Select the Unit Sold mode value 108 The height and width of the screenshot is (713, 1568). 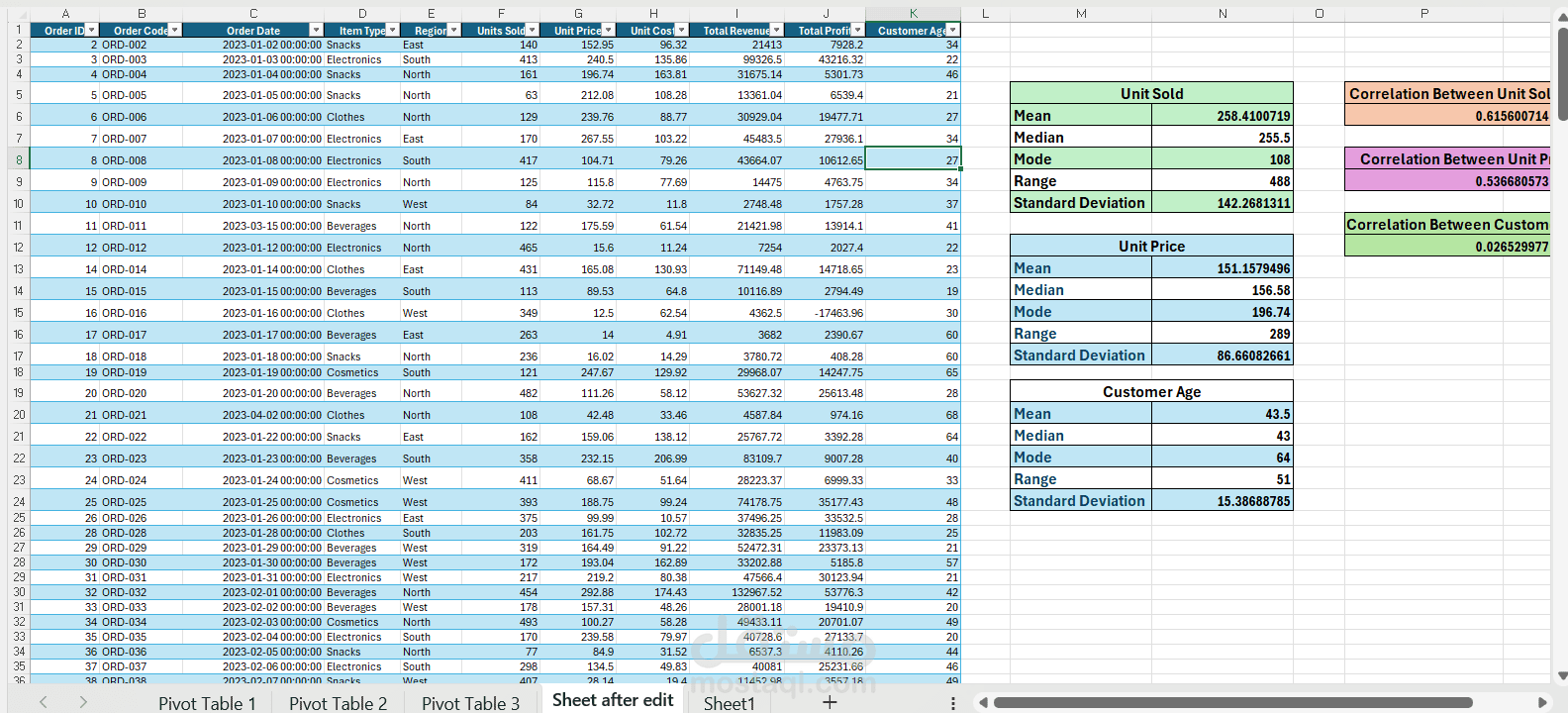[x=1223, y=159]
